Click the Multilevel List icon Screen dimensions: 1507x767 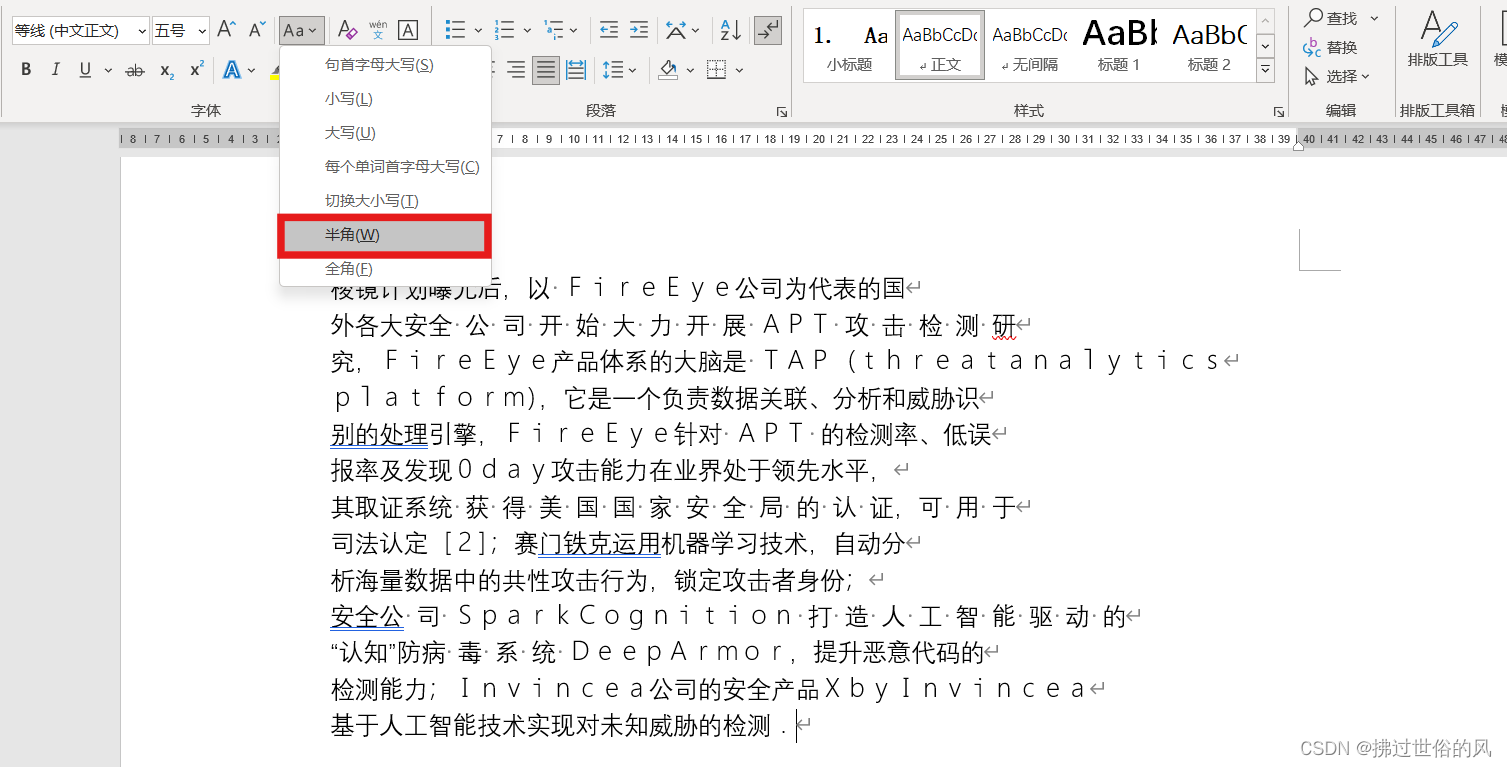[554, 30]
